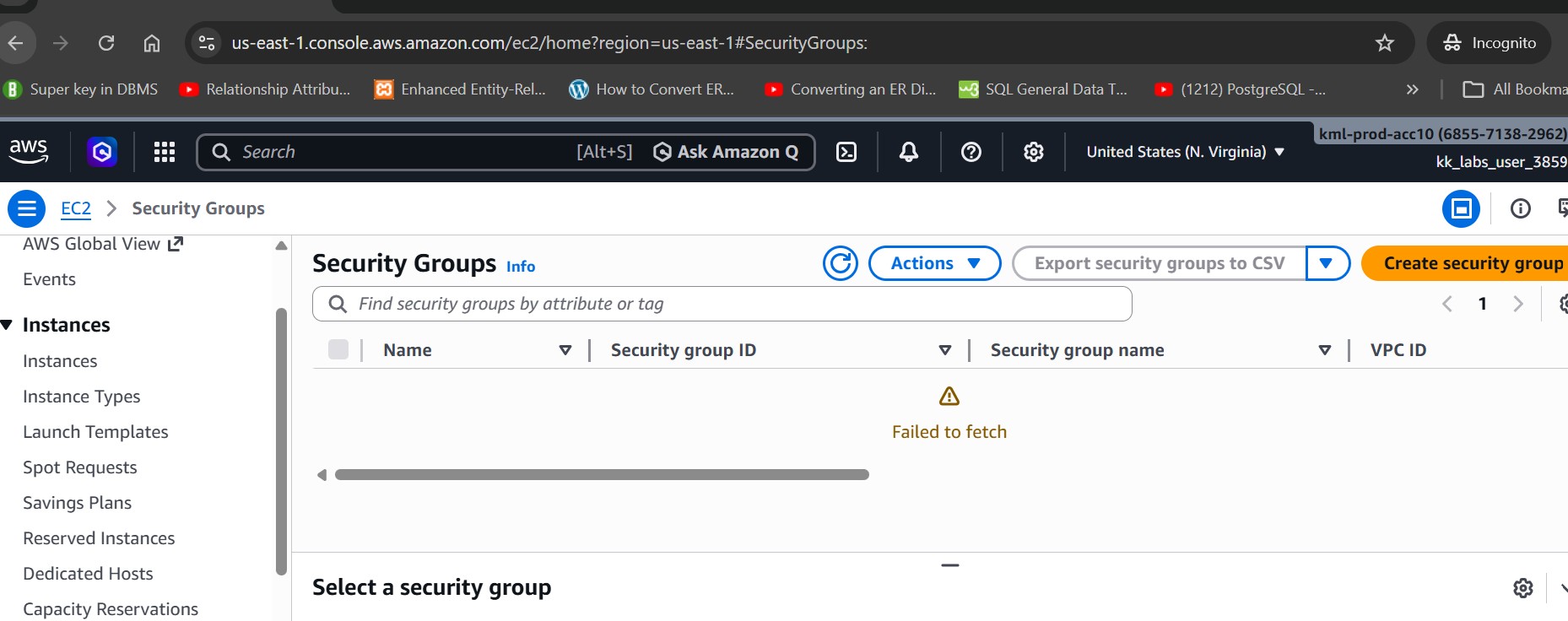
Task: Click the sidebar scroll up arrow
Action: (x=281, y=246)
